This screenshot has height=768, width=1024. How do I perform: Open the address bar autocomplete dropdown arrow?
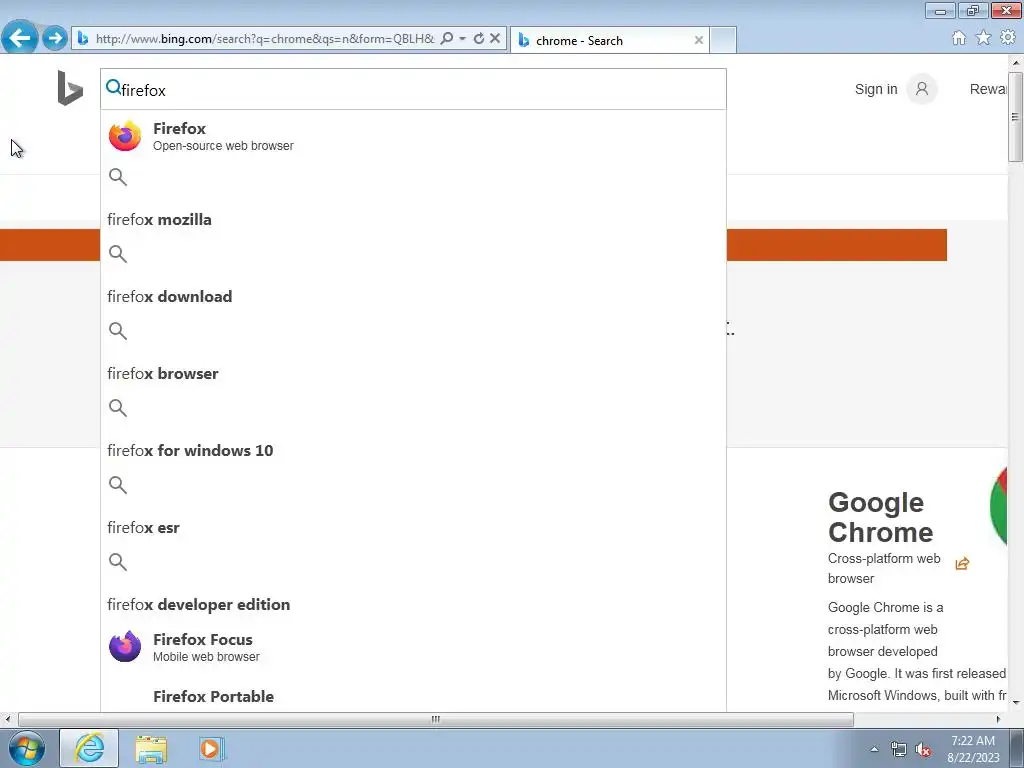[462, 39]
